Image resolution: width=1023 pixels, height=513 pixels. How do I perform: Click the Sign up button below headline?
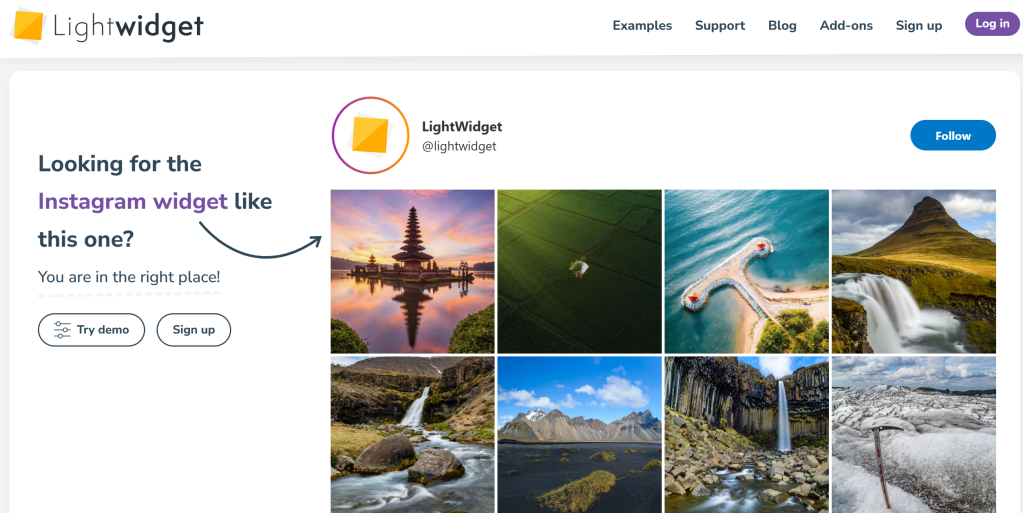(x=194, y=330)
